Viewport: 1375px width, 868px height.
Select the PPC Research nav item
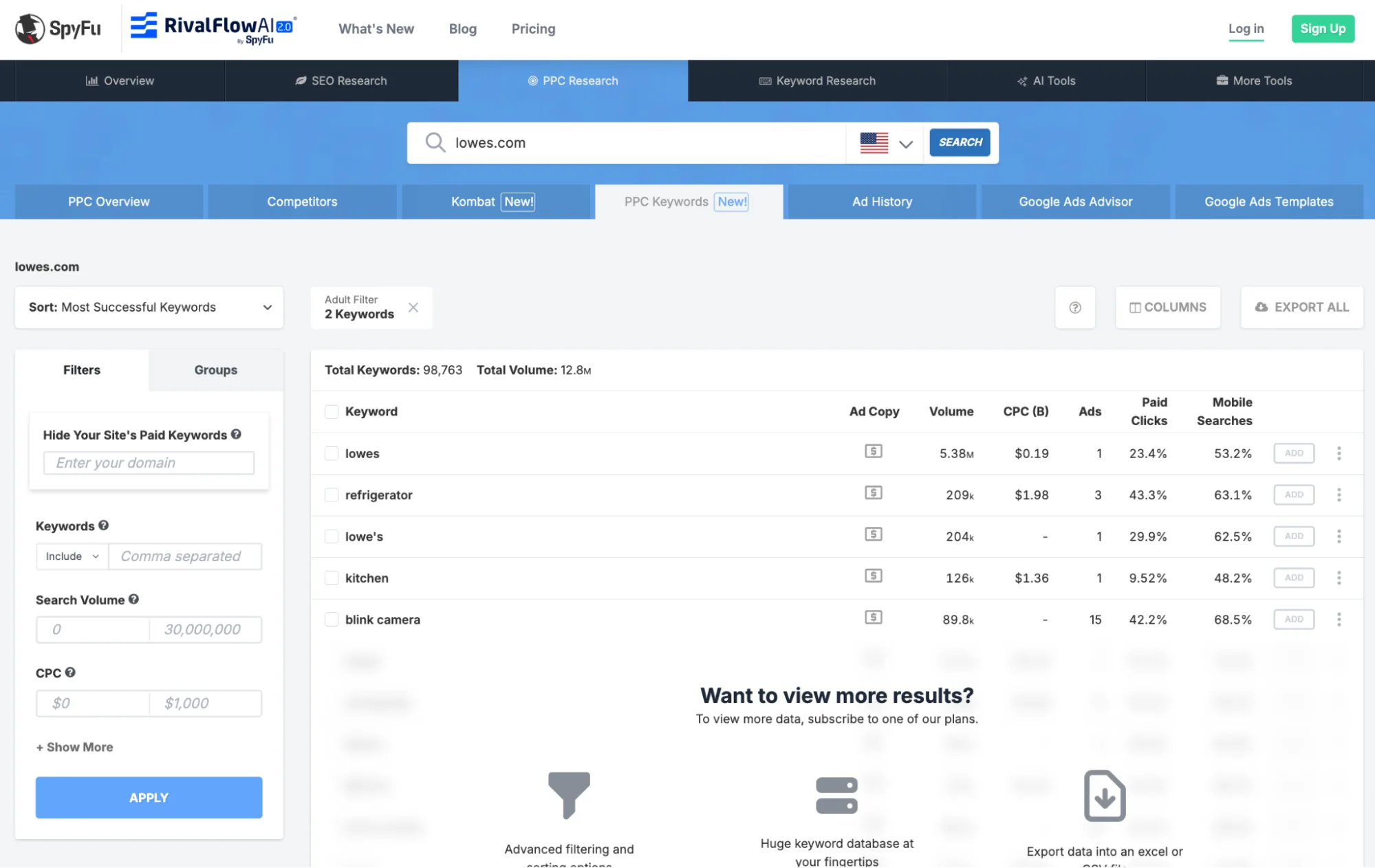(x=573, y=80)
